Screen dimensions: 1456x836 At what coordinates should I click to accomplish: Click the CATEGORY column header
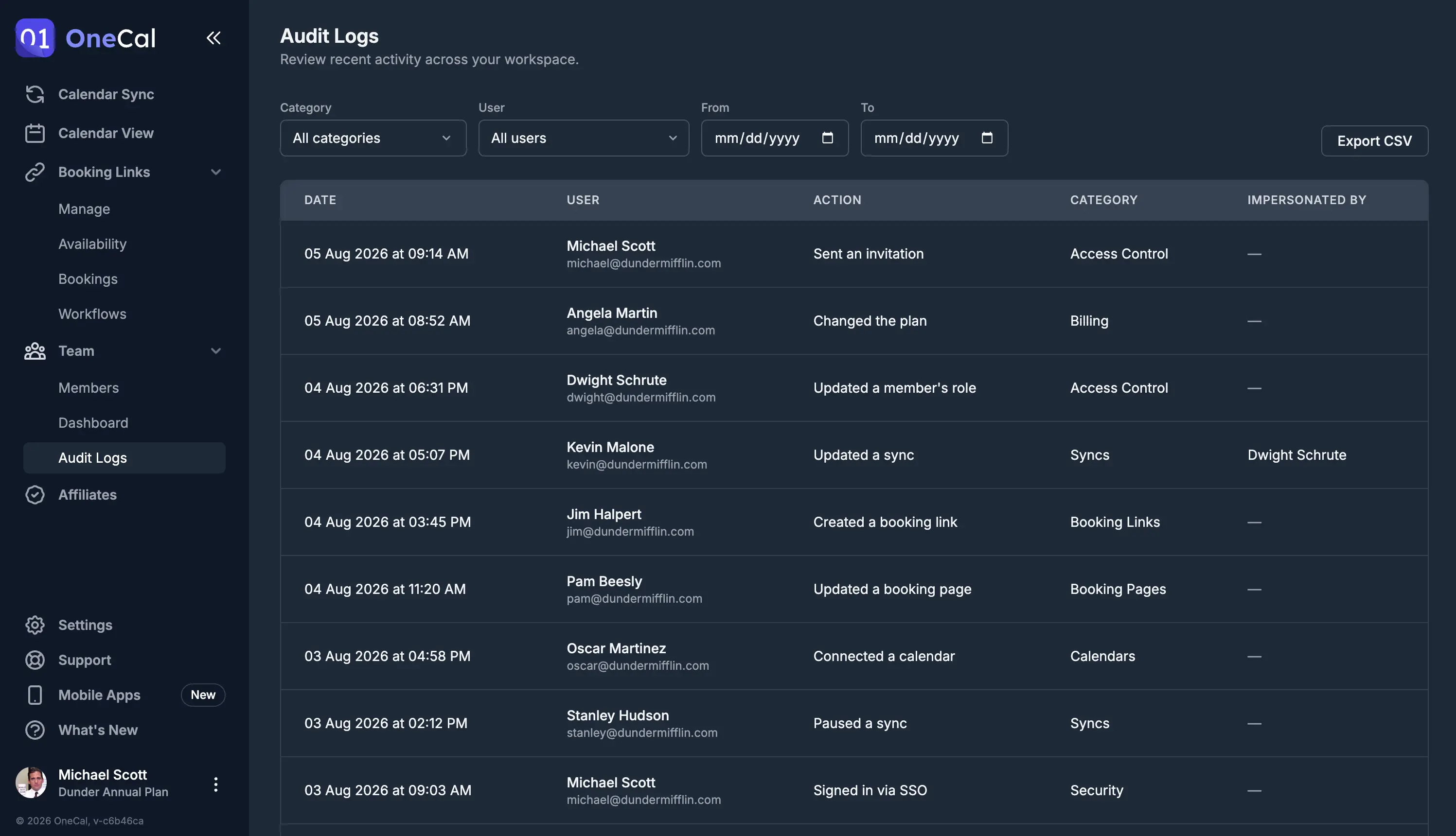1103,200
